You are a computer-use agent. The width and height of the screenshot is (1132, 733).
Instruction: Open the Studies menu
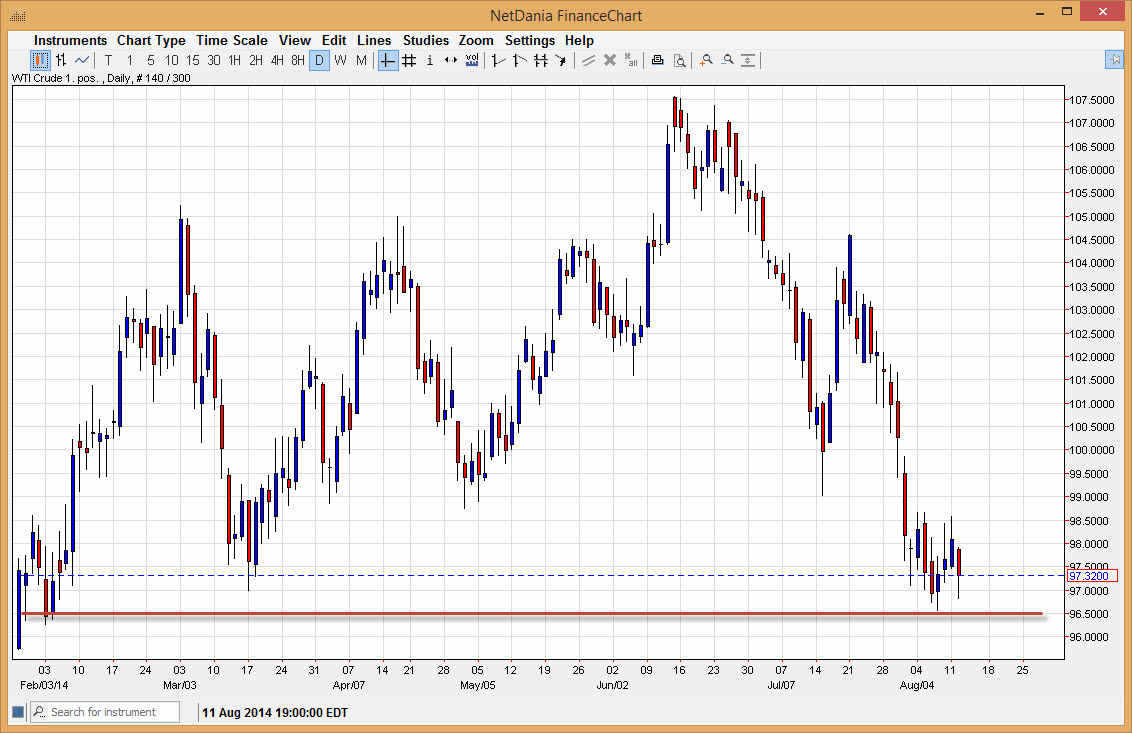coord(425,40)
